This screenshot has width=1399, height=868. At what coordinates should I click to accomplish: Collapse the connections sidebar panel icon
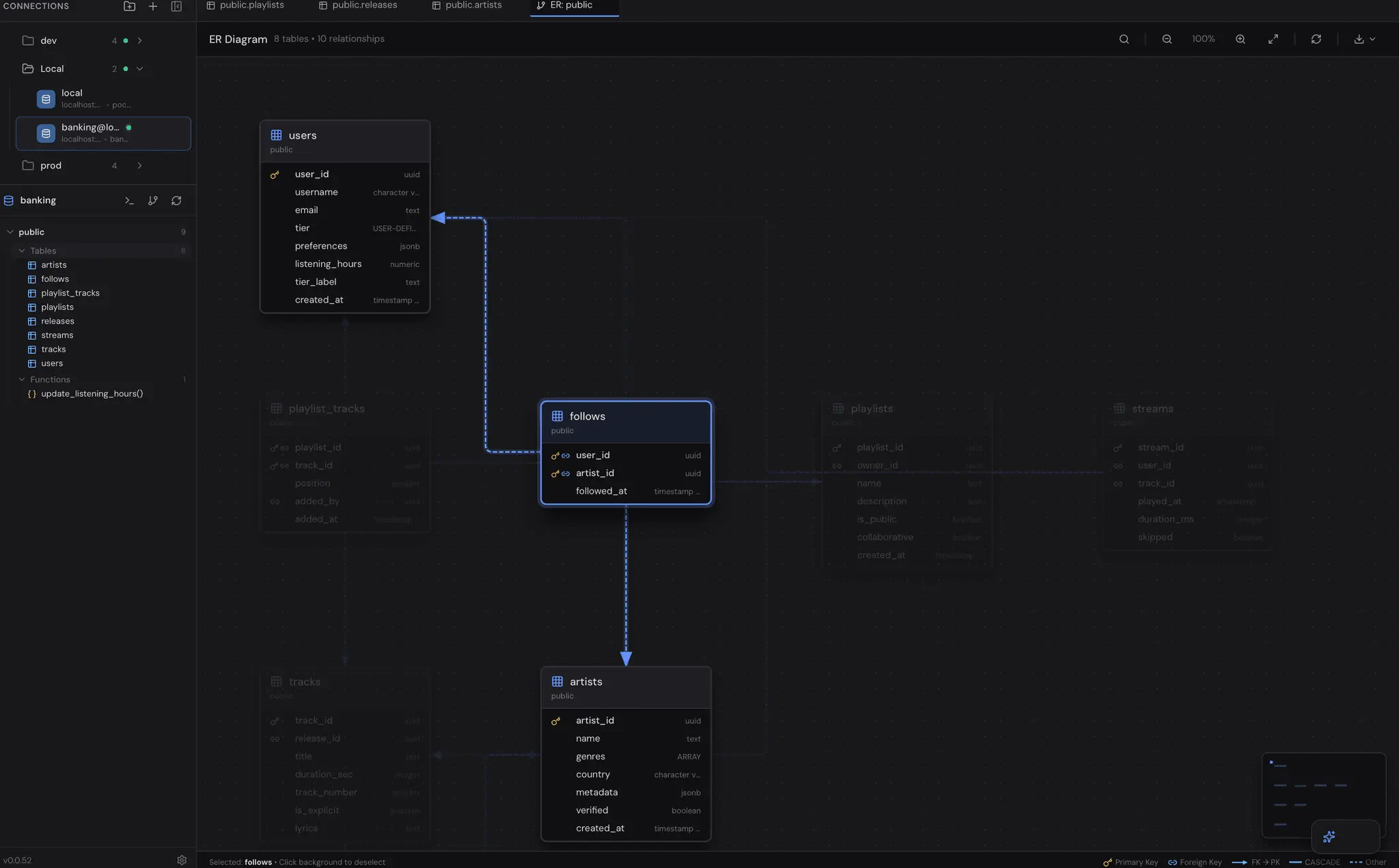tap(176, 6)
